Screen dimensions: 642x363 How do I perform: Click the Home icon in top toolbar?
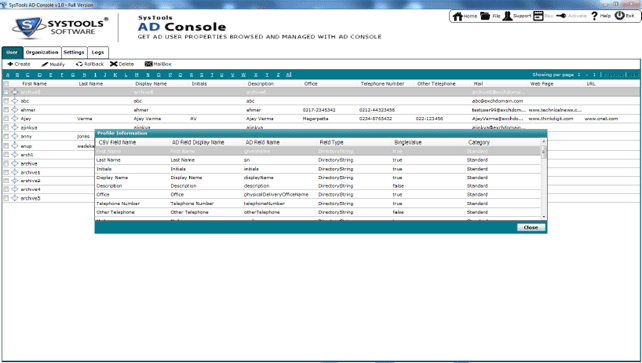pos(458,16)
